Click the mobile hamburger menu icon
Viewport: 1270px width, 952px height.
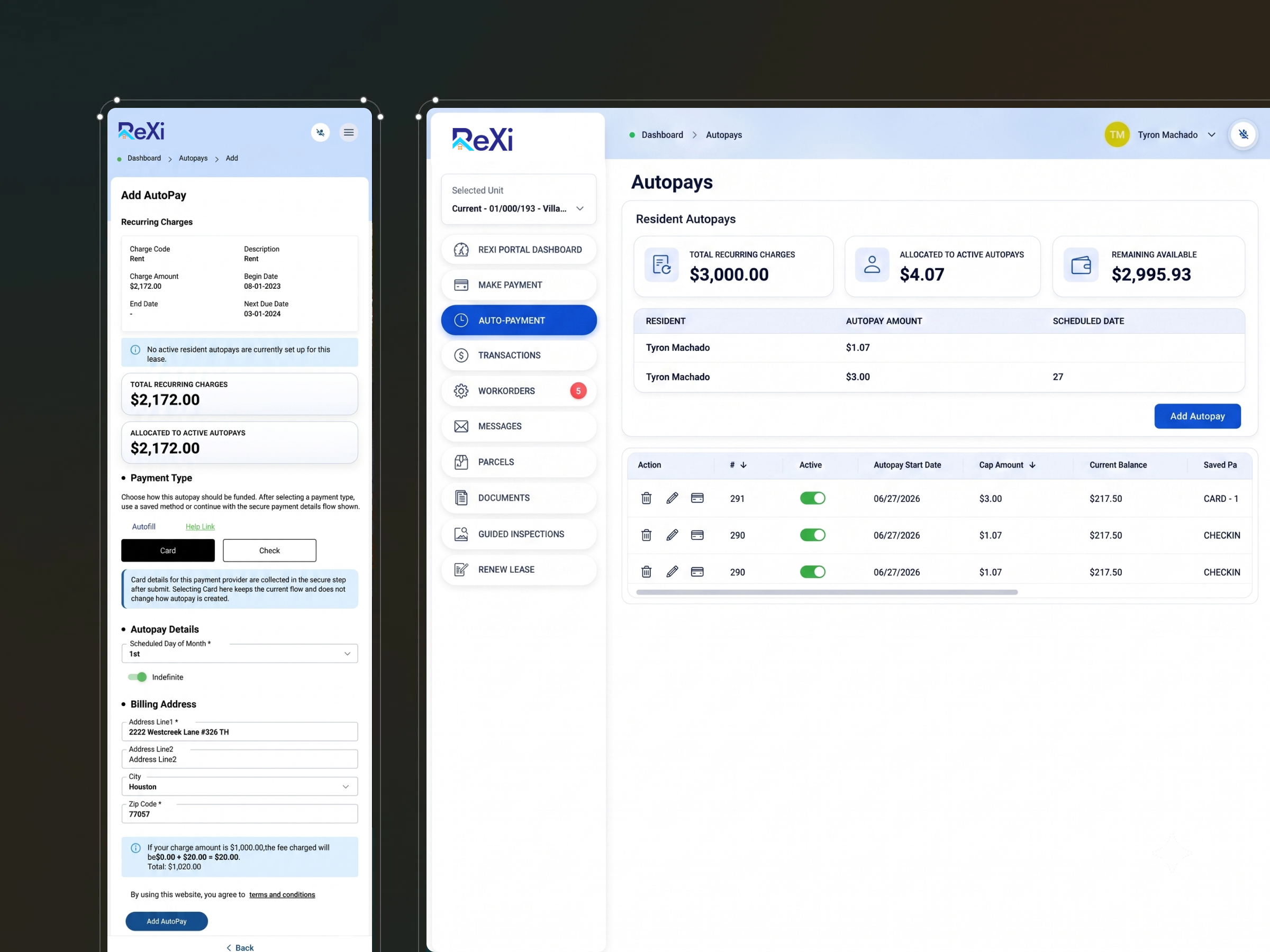click(x=349, y=133)
